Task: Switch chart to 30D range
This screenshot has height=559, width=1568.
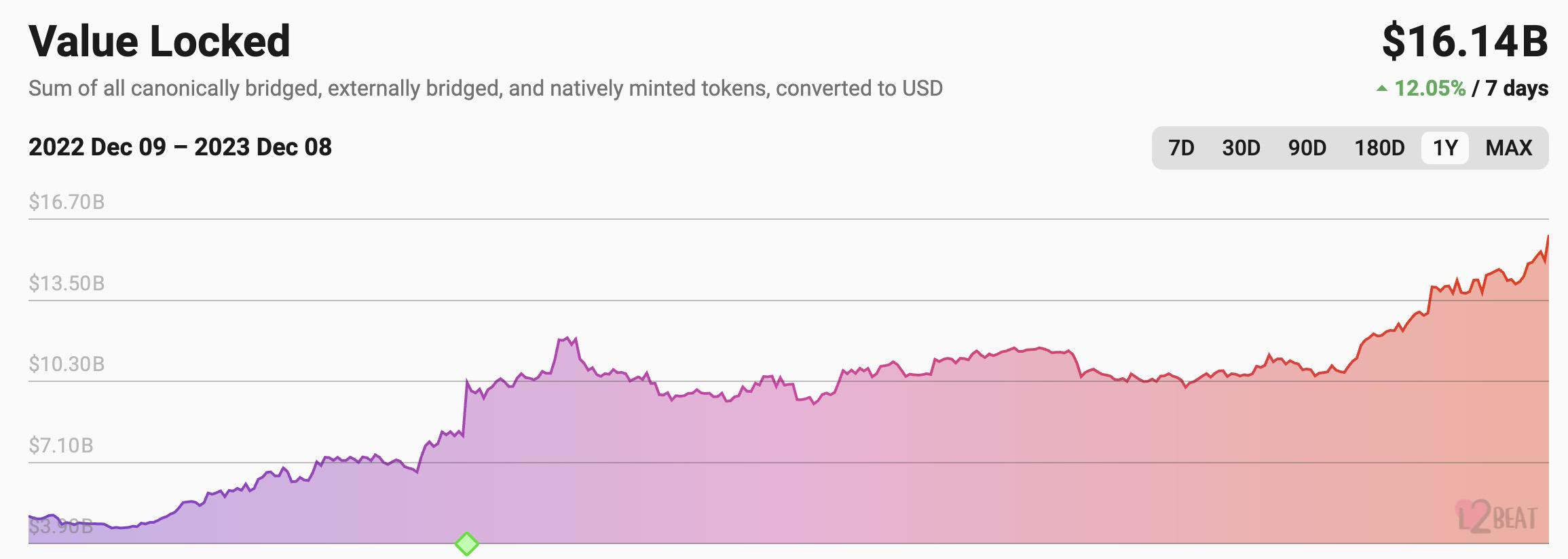Action: (1241, 148)
